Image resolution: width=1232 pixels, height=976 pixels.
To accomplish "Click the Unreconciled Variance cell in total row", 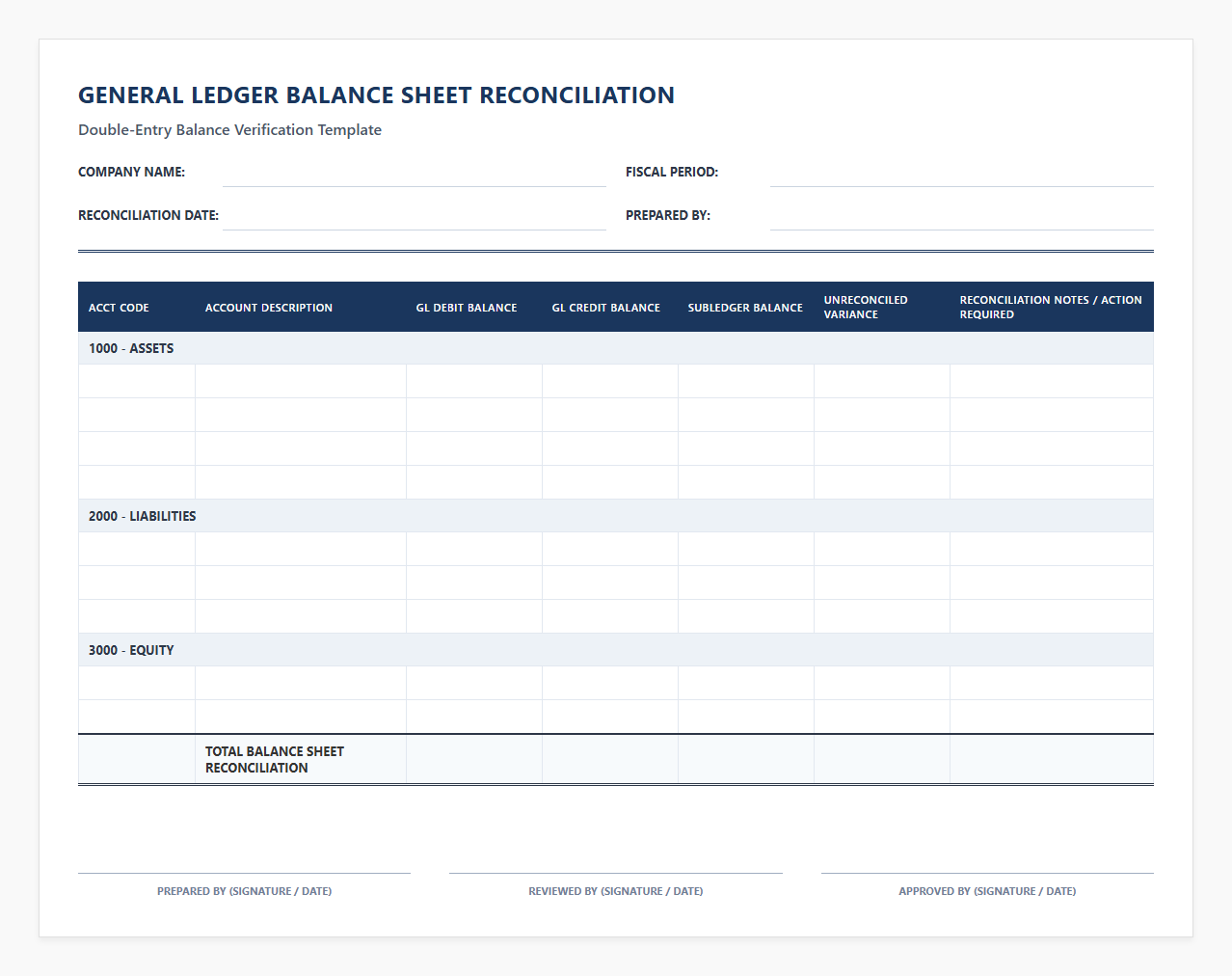I will click(882, 759).
